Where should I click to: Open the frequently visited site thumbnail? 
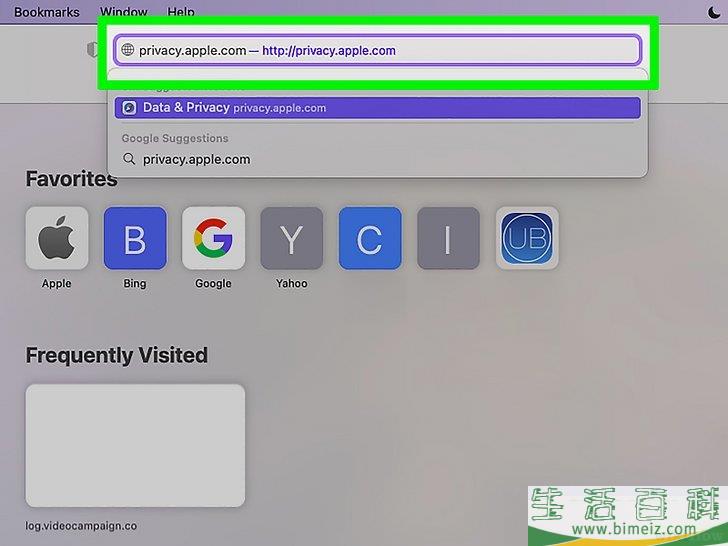[135, 445]
